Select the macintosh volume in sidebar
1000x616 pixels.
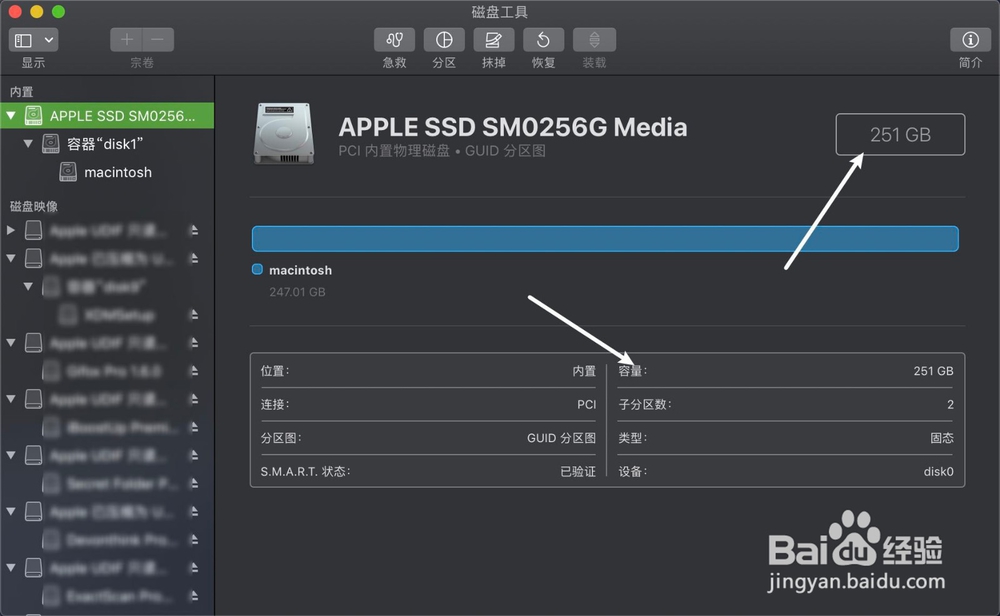[x=107, y=172]
